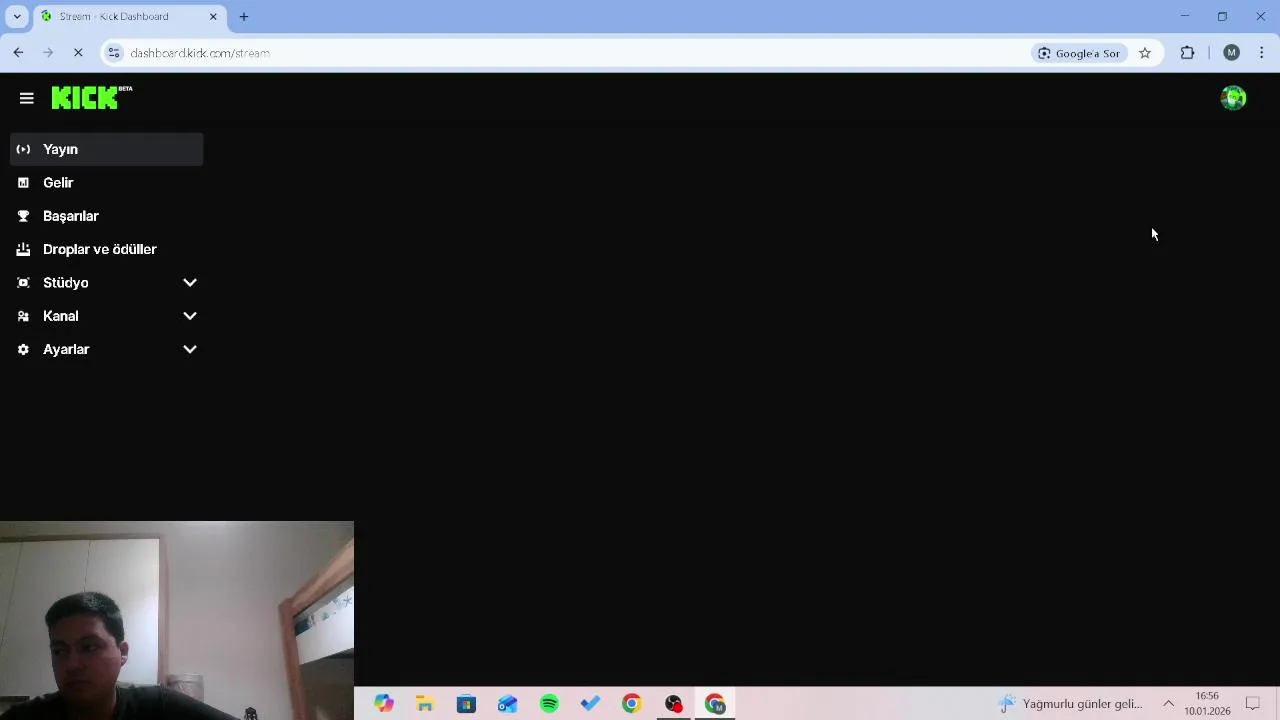
Task: Click the Stüdyo camera icon
Action: point(23,283)
